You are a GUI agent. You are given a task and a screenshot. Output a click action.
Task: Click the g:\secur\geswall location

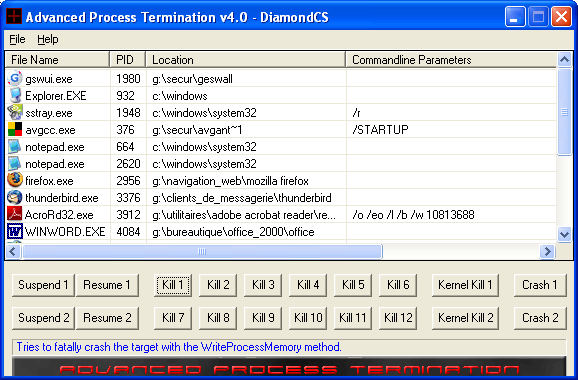(x=192, y=79)
